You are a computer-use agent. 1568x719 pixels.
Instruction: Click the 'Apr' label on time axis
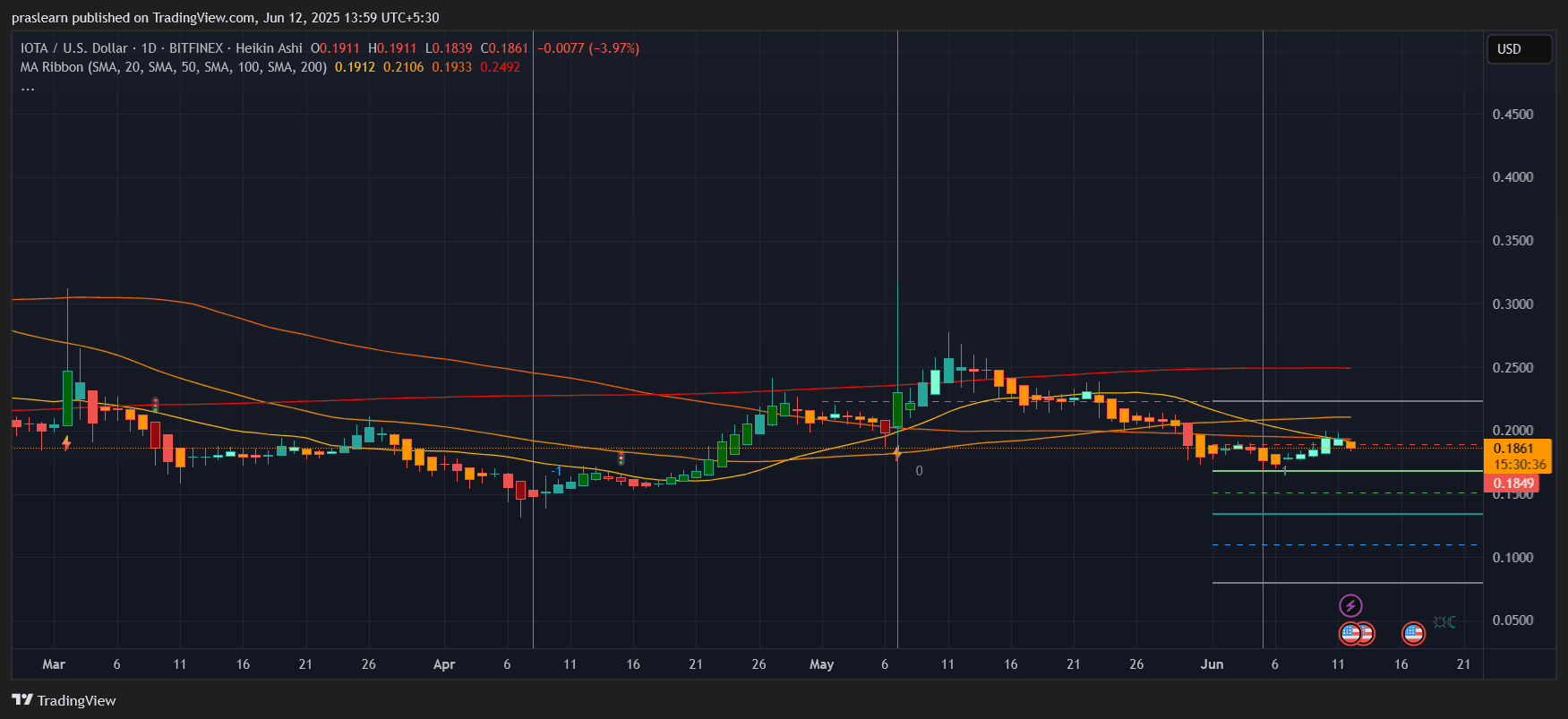coord(444,664)
